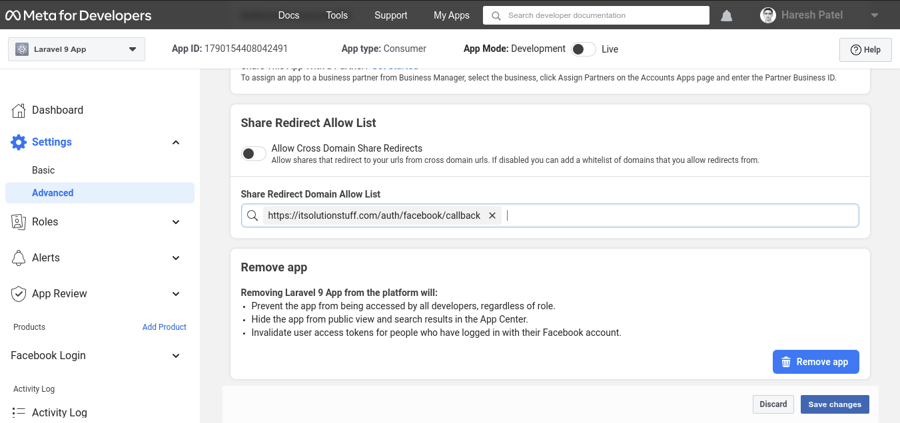
Task: Click the Dashboard house icon
Action: tap(18, 110)
